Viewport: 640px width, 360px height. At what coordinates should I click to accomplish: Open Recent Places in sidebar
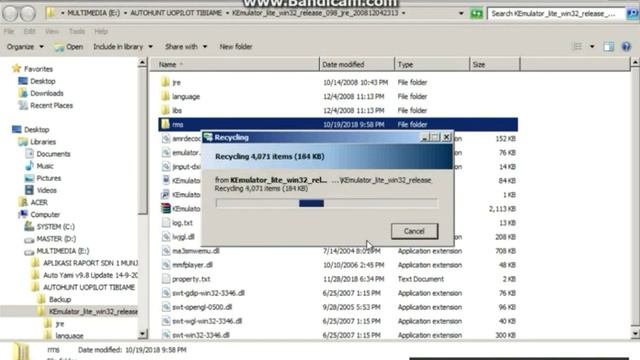[x=51, y=105]
